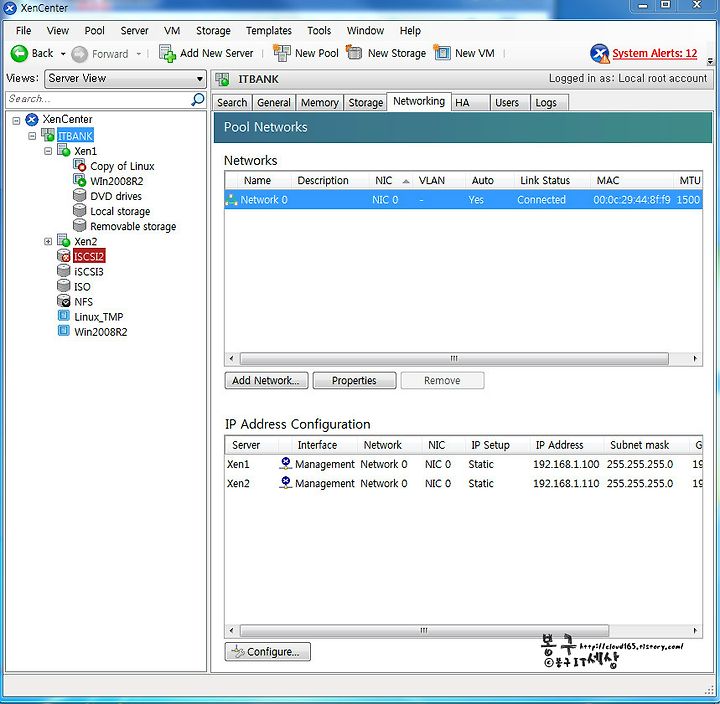Open the Tools menu

click(x=319, y=31)
